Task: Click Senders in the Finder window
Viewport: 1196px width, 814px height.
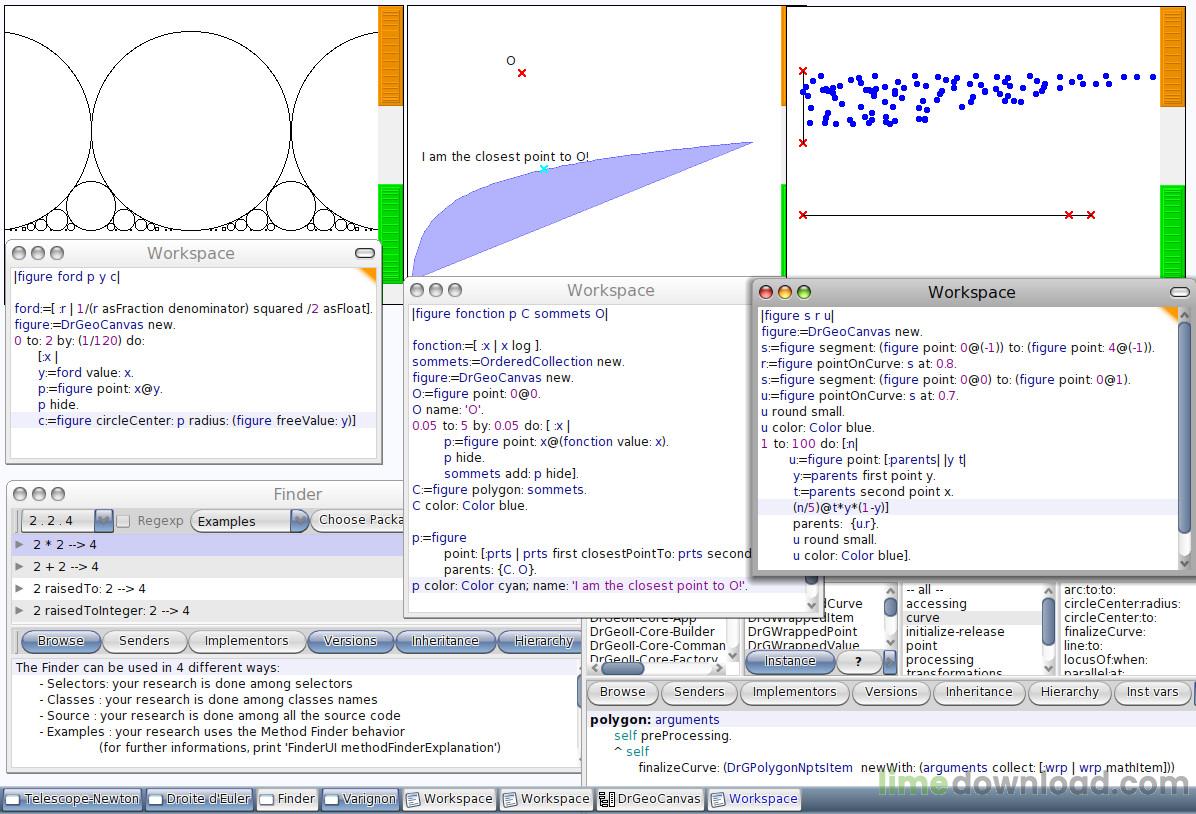Action: click(x=144, y=641)
